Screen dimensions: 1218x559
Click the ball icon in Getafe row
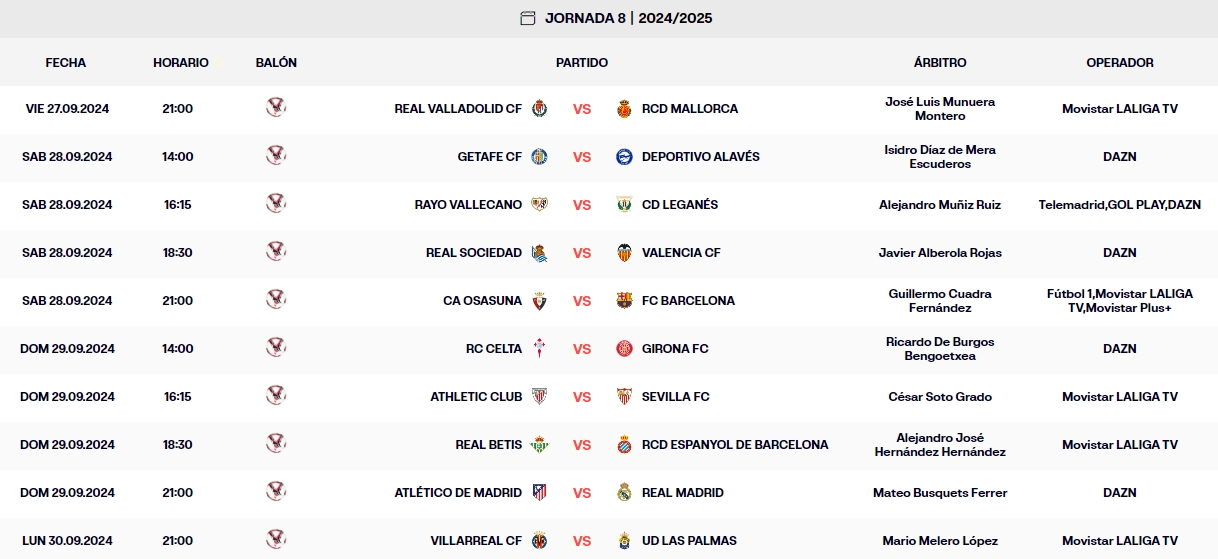click(276, 155)
